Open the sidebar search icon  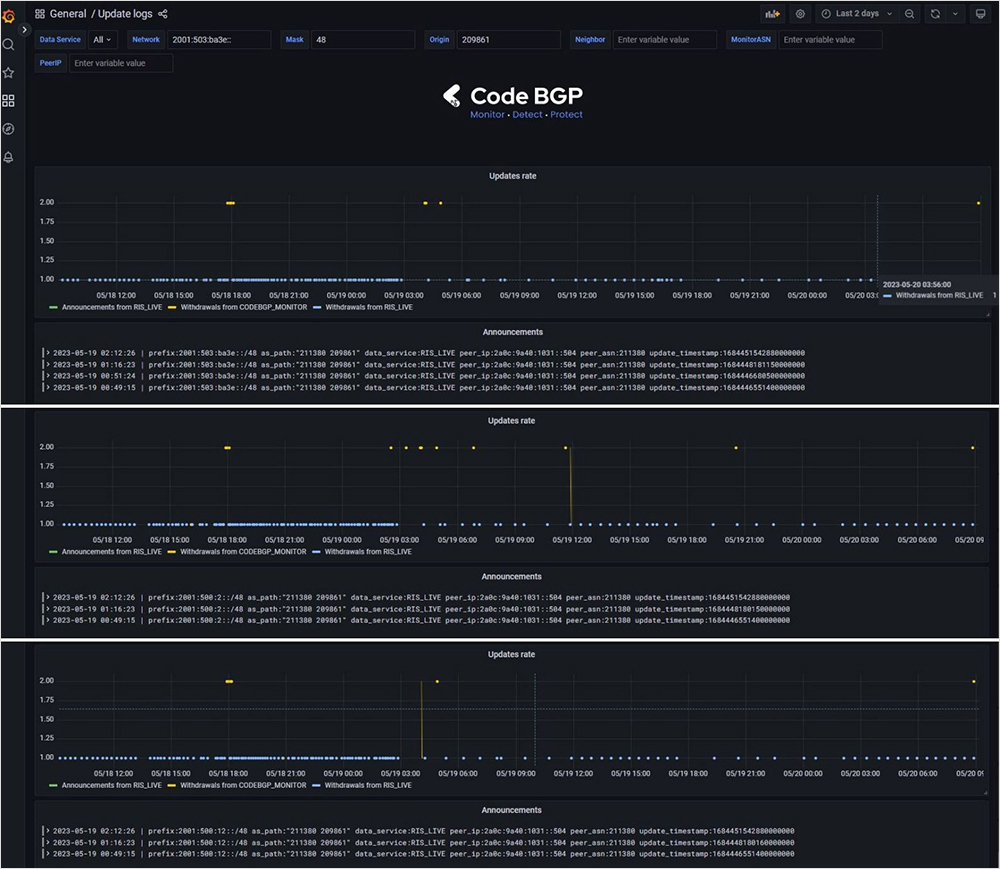(x=9, y=44)
